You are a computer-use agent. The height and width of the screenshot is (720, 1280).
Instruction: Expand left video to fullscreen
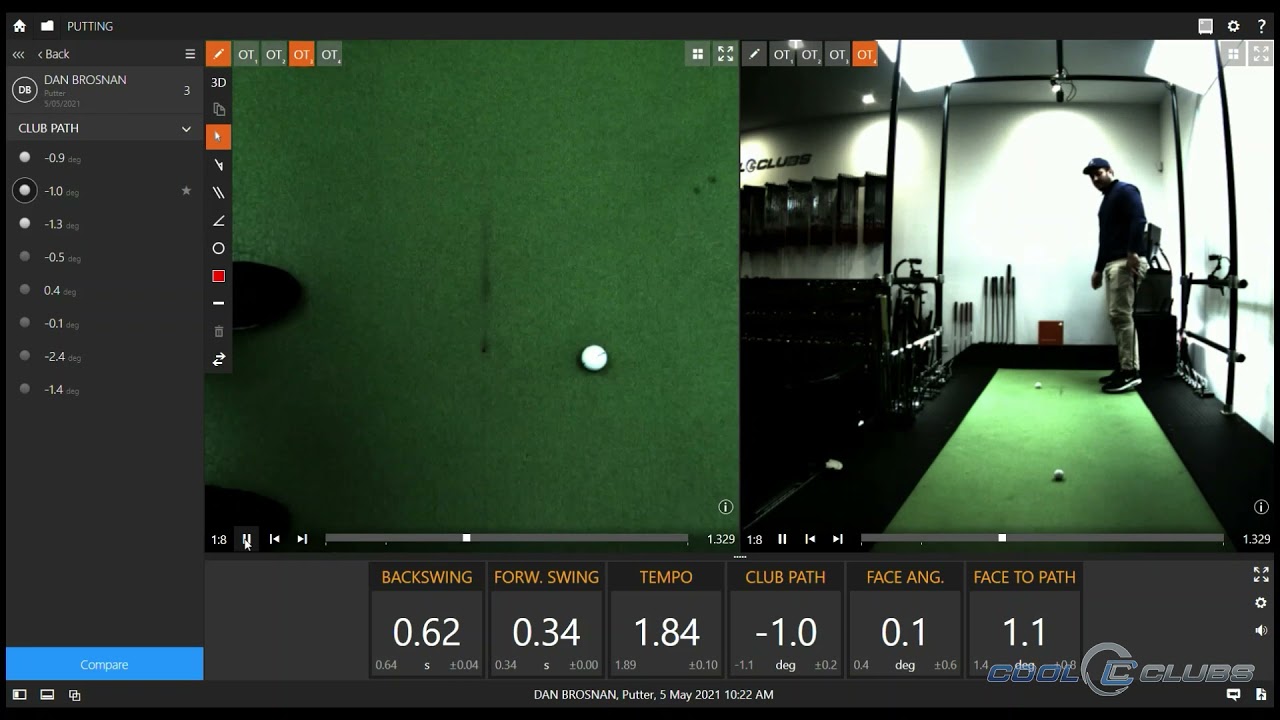(726, 54)
